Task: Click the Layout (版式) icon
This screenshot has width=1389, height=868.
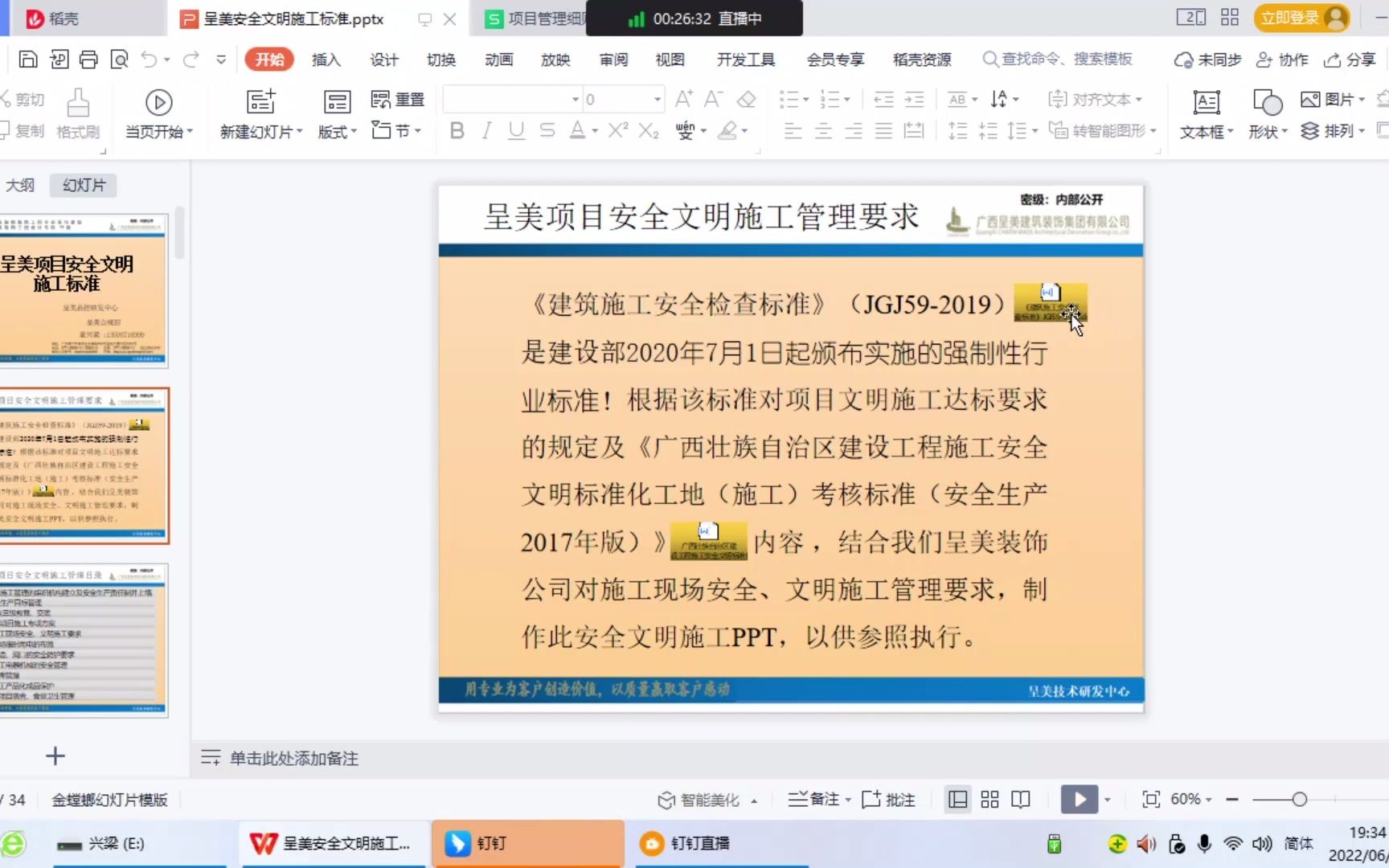Action: click(x=337, y=102)
